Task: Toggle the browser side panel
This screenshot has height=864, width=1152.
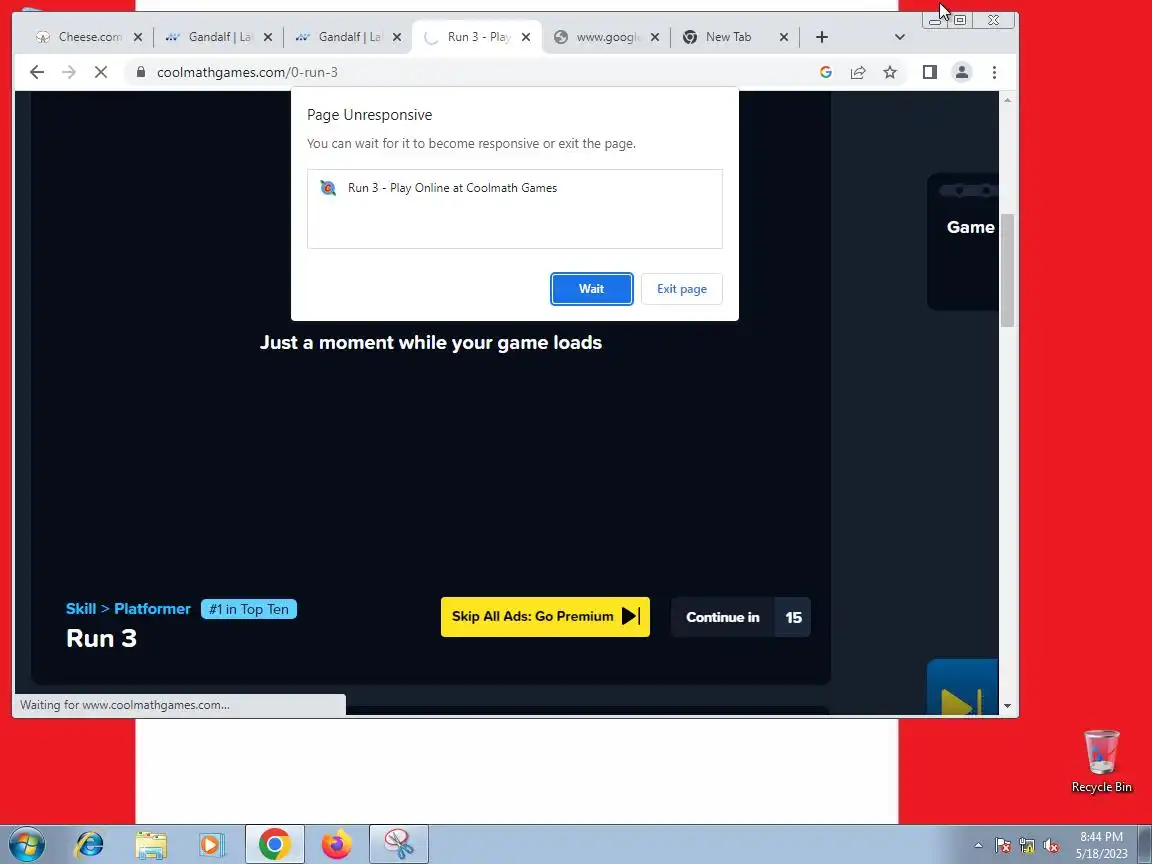Action: coord(929,72)
